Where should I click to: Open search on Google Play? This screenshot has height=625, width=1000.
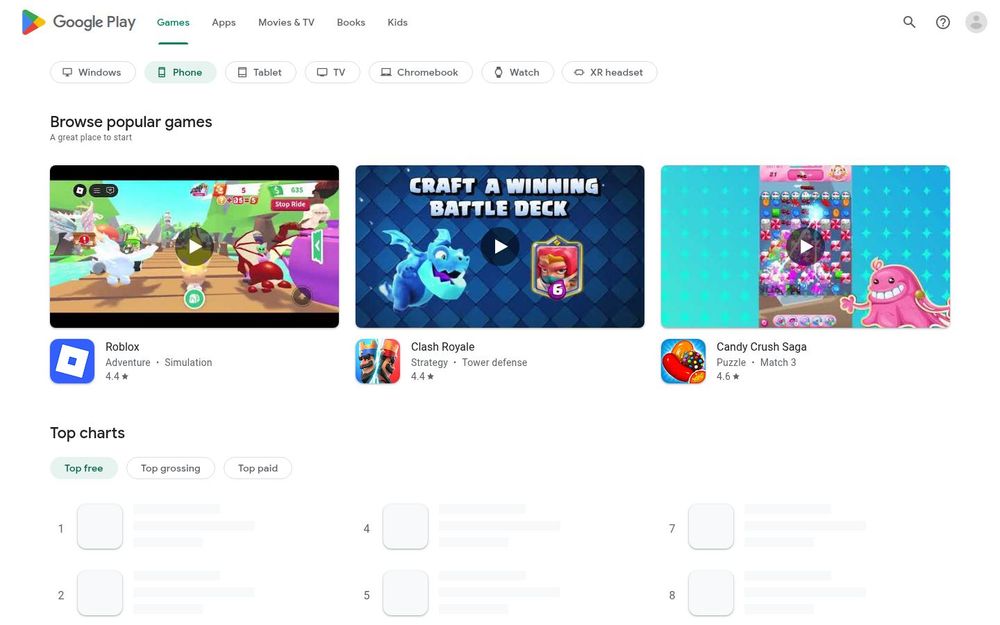(x=908, y=21)
